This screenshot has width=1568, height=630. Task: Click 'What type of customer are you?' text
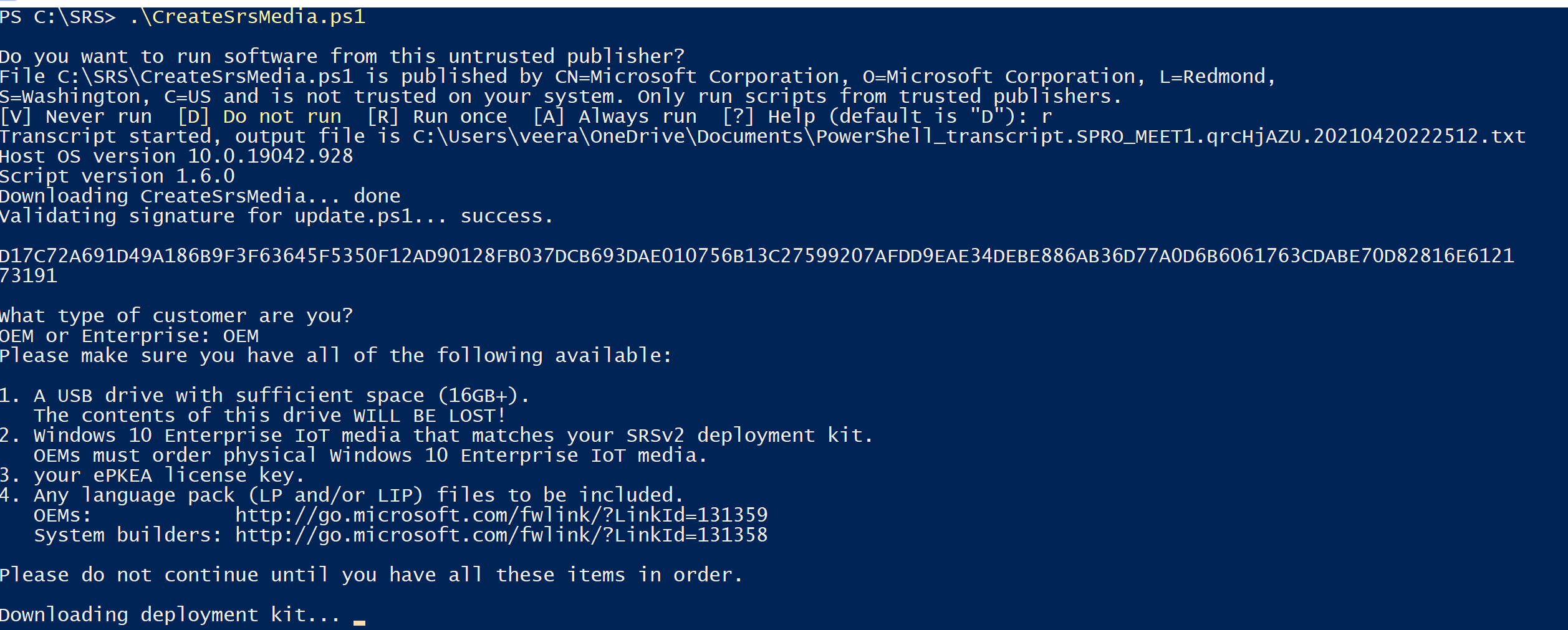pyautogui.click(x=176, y=316)
